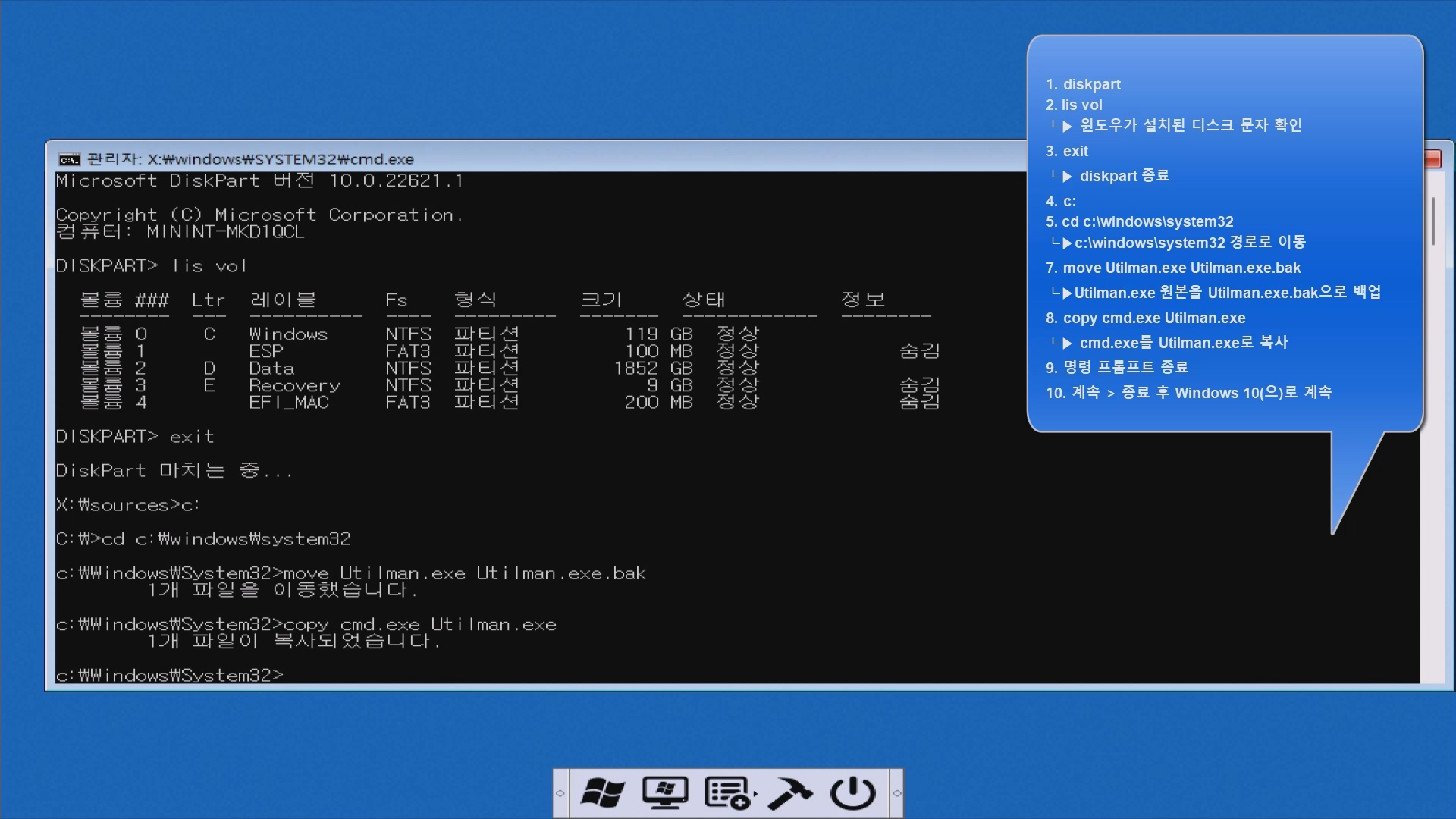Close the command prompt window with red button

1433,158
